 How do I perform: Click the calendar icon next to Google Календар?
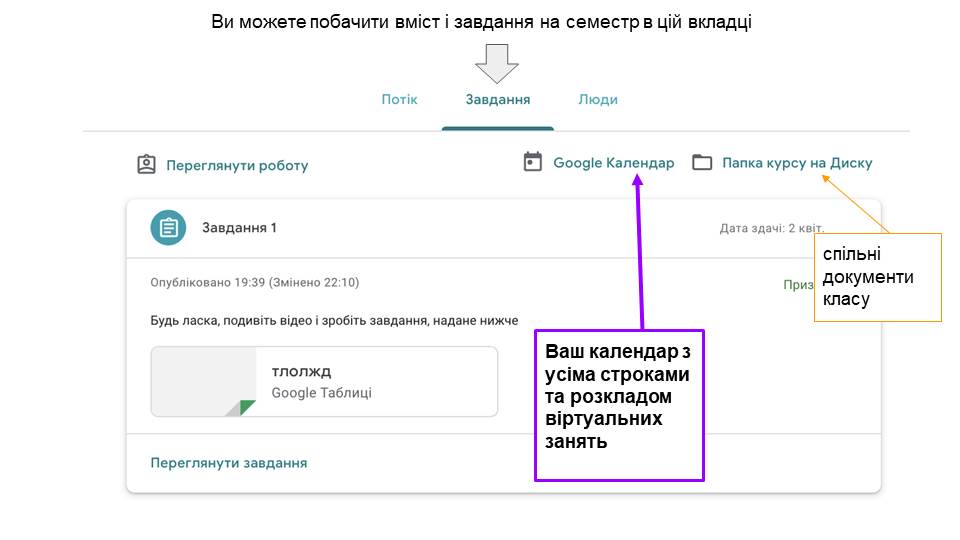pyautogui.click(x=533, y=162)
